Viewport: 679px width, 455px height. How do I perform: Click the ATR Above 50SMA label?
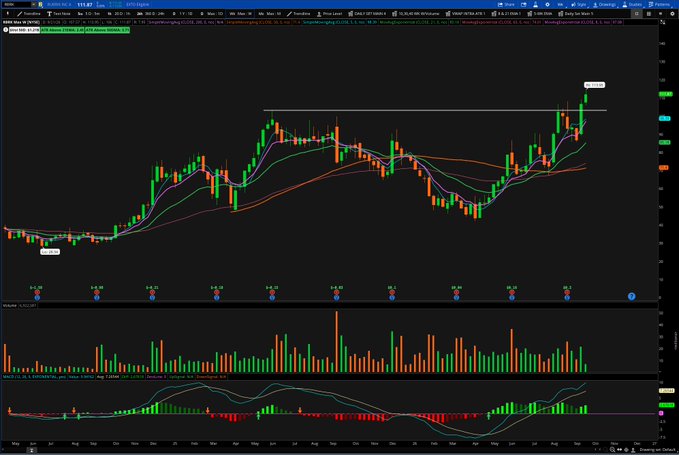click(x=107, y=30)
